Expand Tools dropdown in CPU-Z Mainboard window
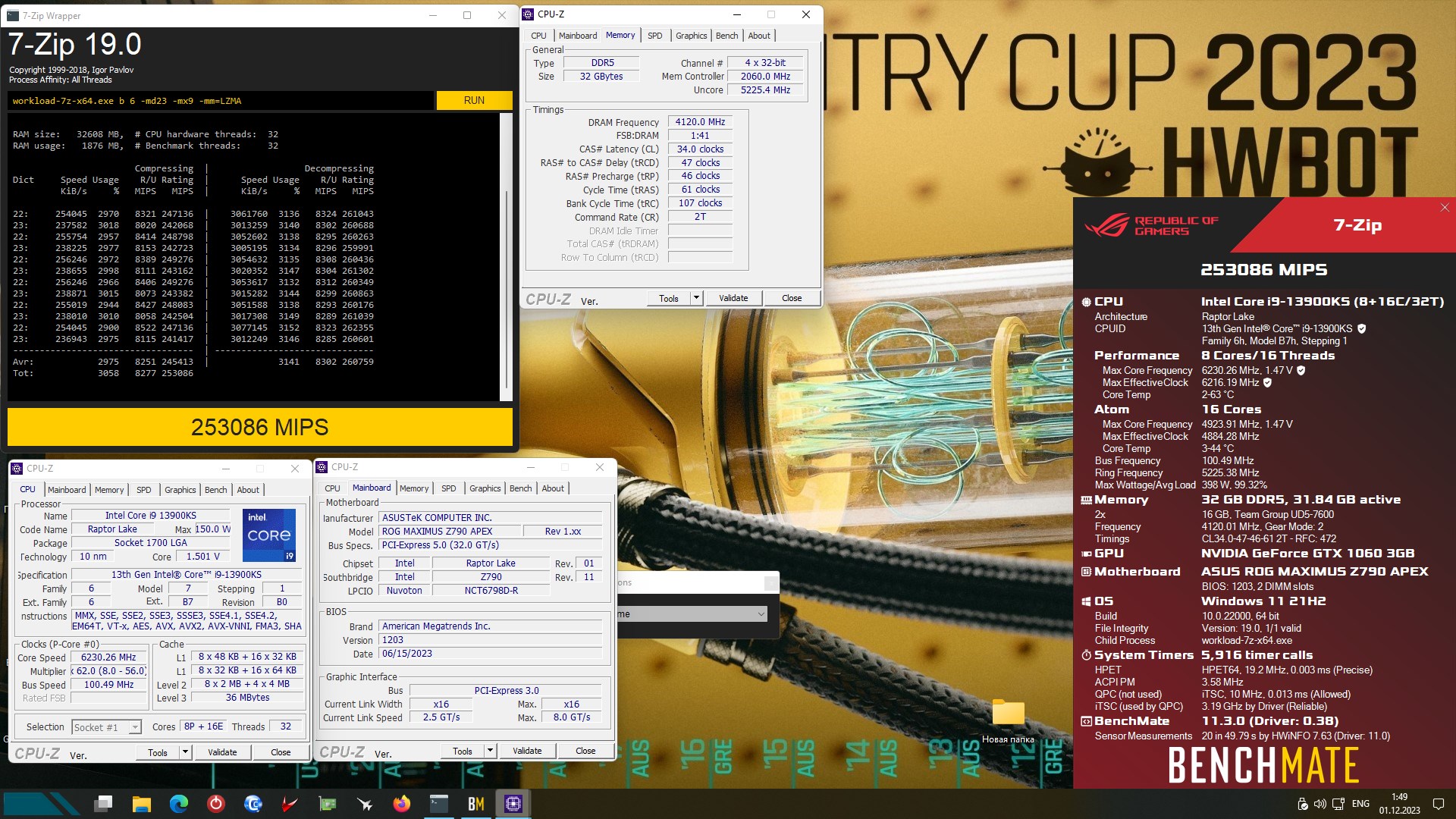 coord(490,751)
